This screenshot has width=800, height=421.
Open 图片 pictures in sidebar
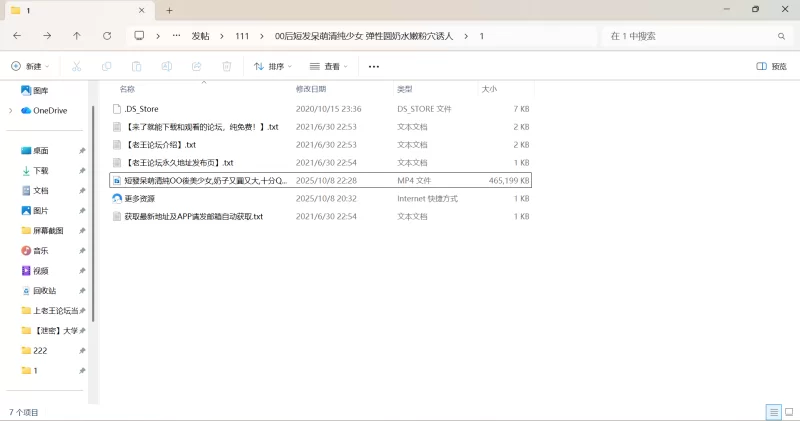35,210
